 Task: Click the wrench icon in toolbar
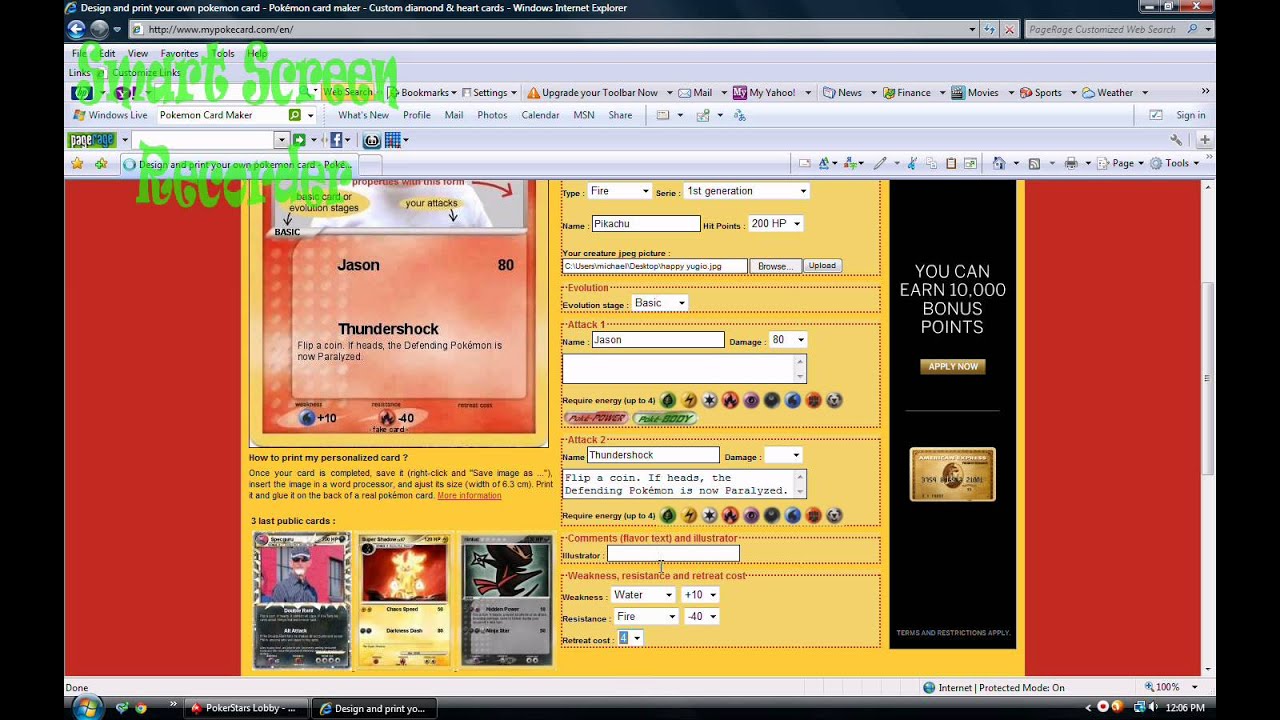click(1176, 140)
